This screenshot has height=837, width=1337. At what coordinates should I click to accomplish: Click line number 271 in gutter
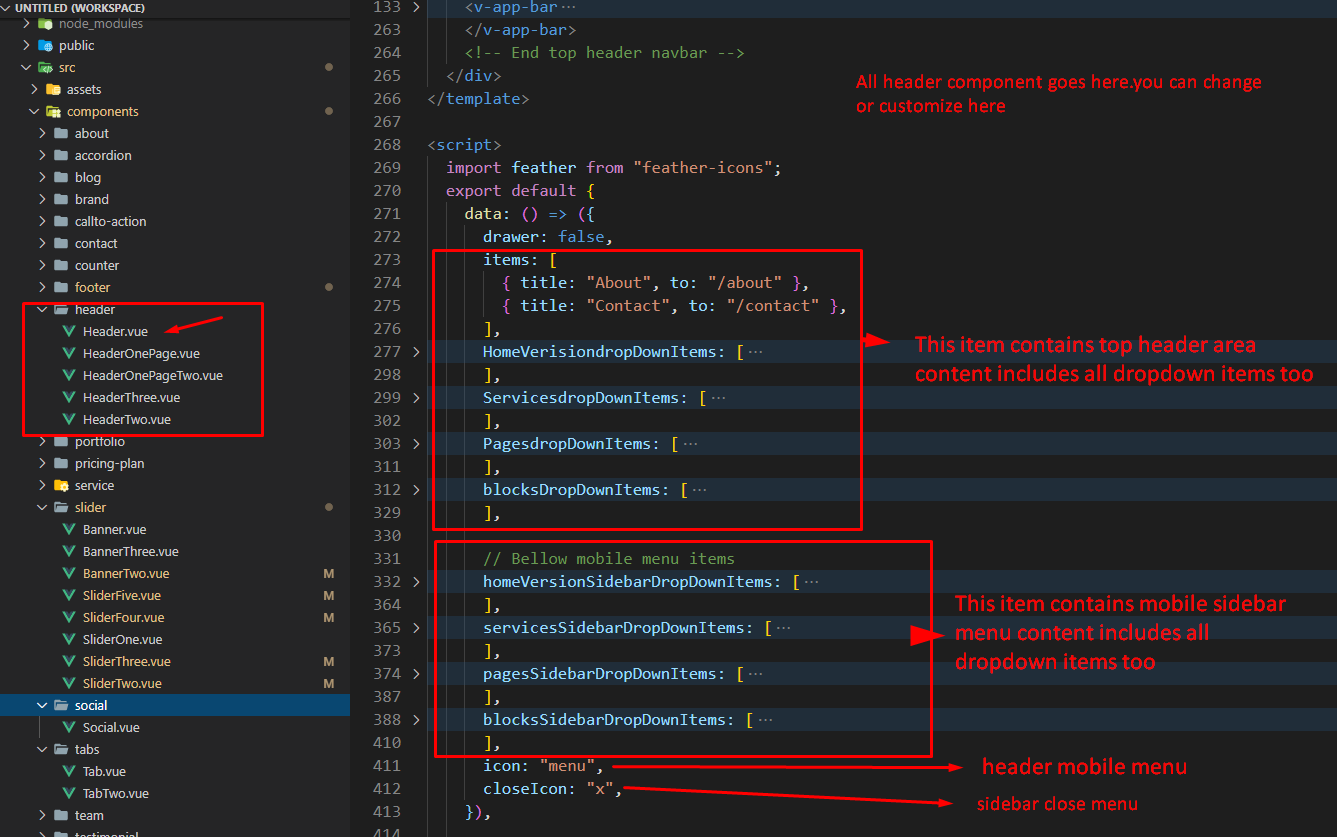click(386, 214)
